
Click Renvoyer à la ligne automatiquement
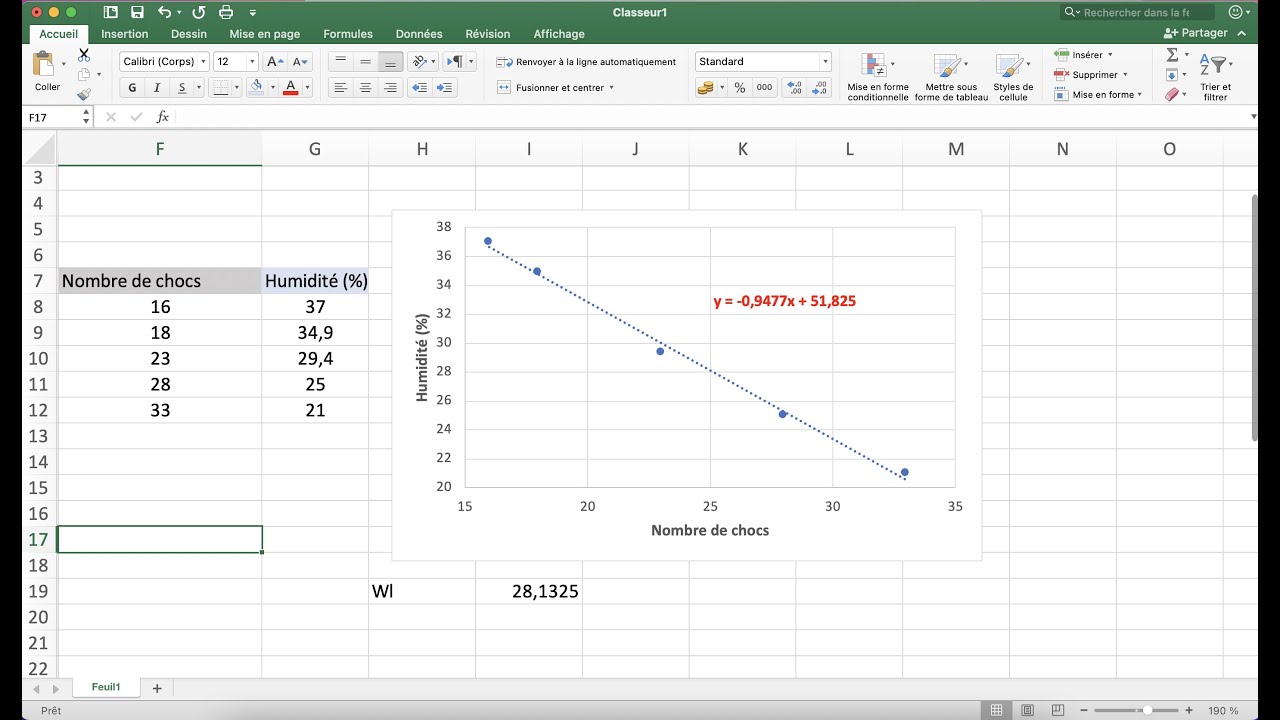[586, 61]
